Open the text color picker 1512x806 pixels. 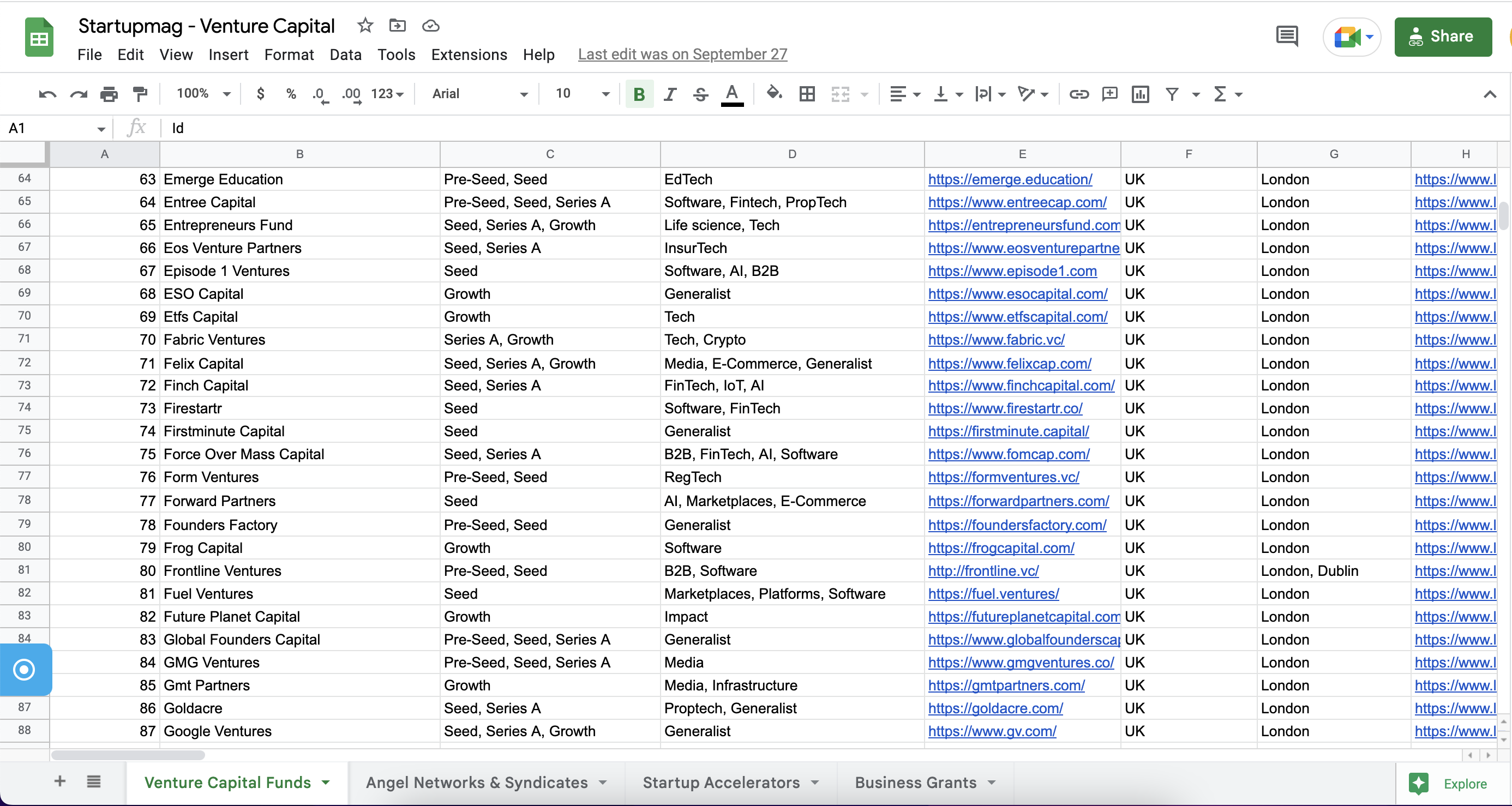tap(732, 94)
